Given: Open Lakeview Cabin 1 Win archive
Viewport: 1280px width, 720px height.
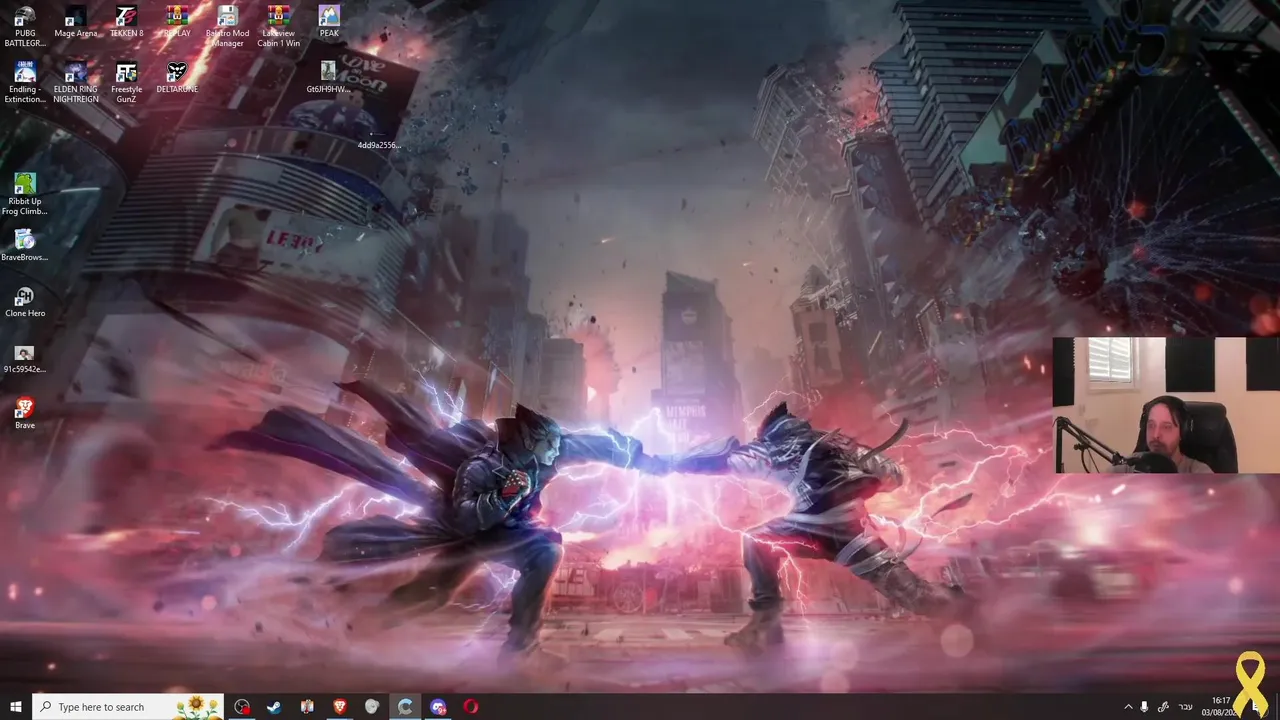Looking at the screenshot, I should (279, 26).
